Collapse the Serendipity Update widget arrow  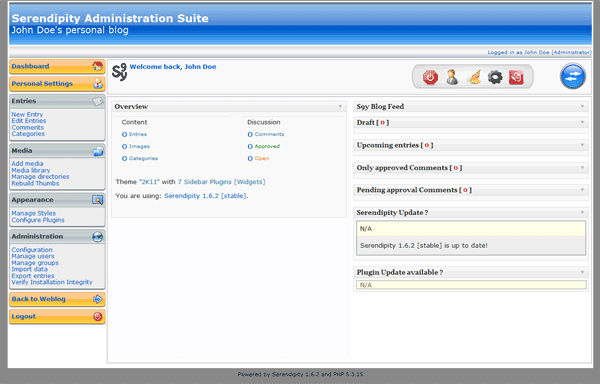[x=582, y=212]
